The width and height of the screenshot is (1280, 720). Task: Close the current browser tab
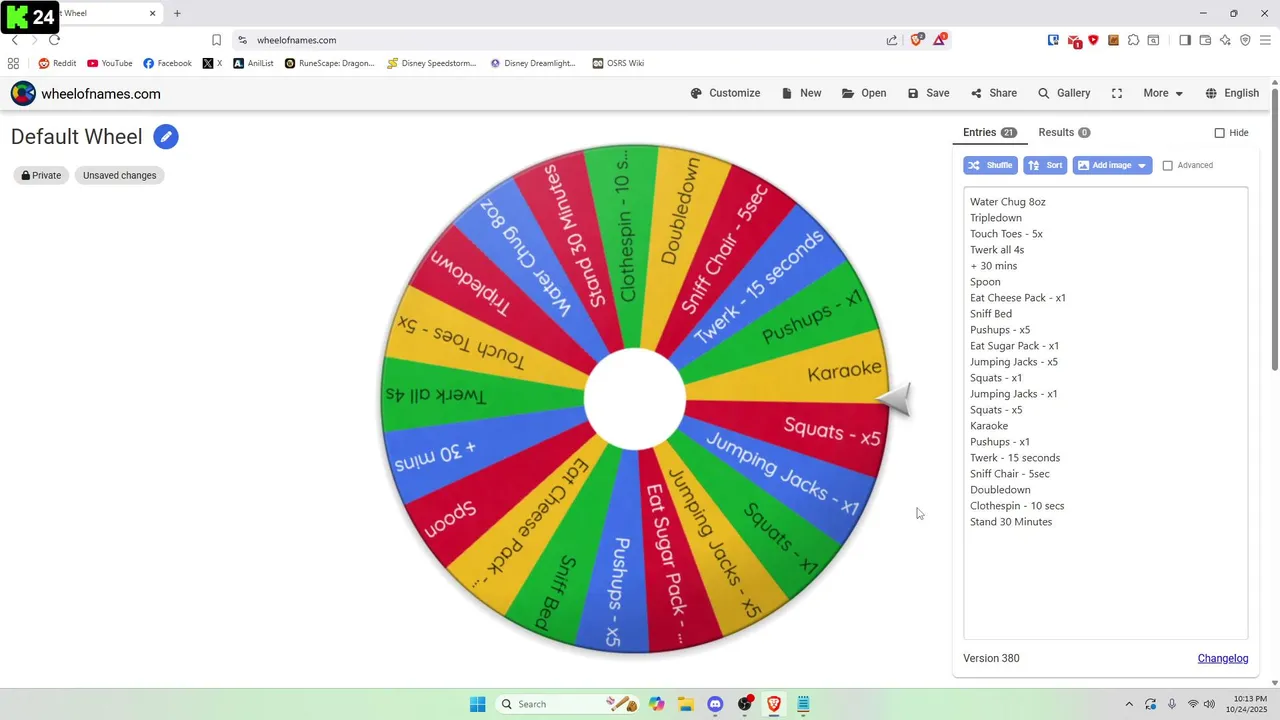pyautogui.click(x=153, y=14)
